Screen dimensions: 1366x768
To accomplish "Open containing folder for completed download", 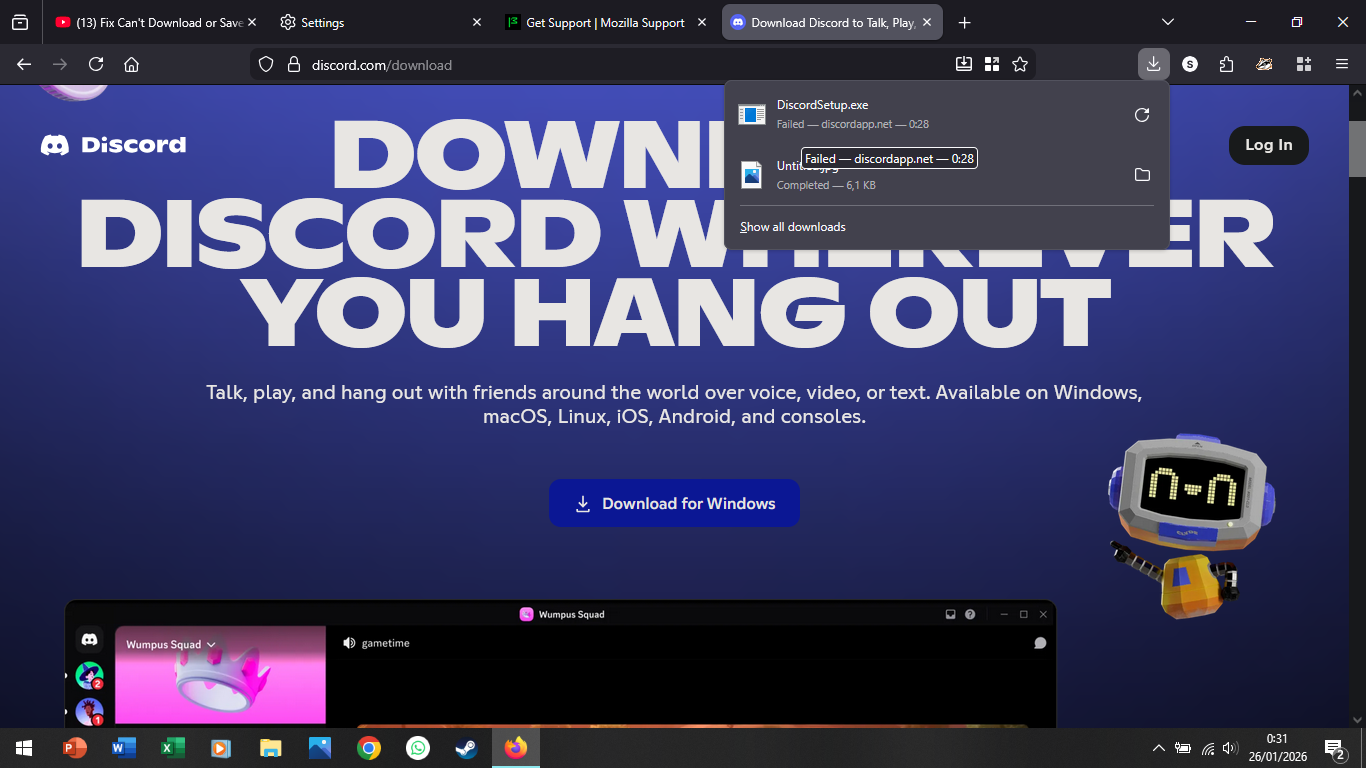I will (1141, 175).
